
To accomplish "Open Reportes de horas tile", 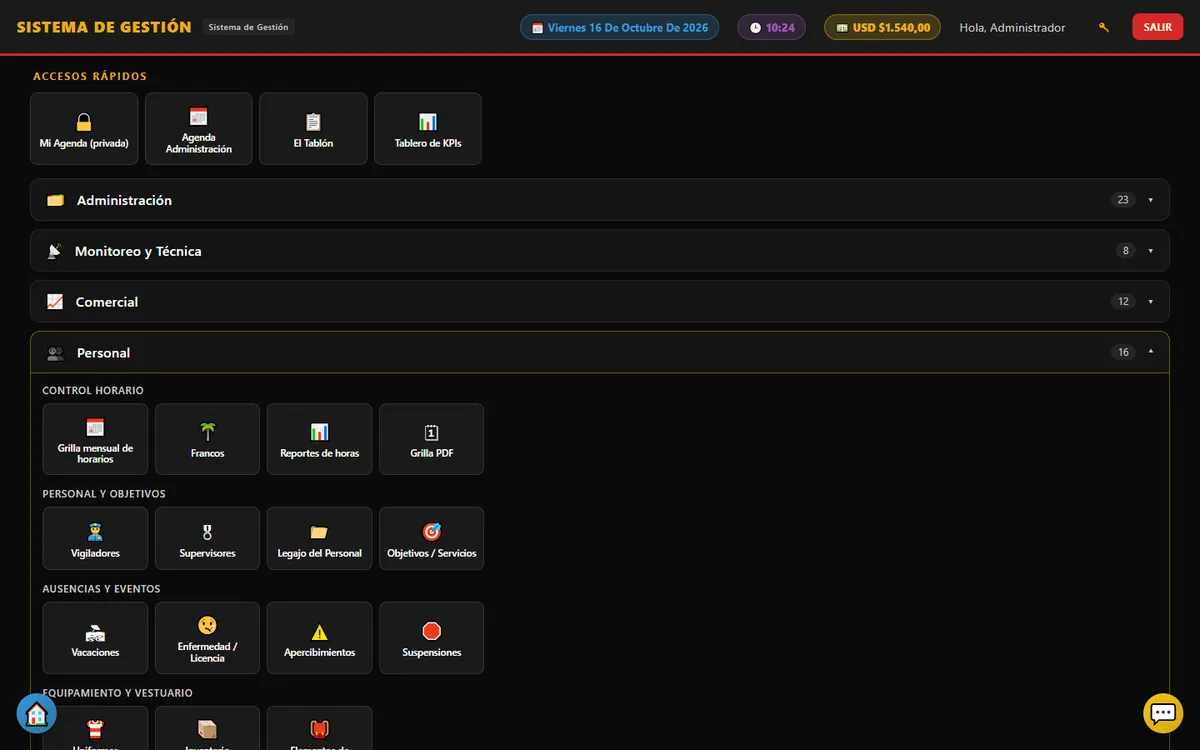I will 320,439.
